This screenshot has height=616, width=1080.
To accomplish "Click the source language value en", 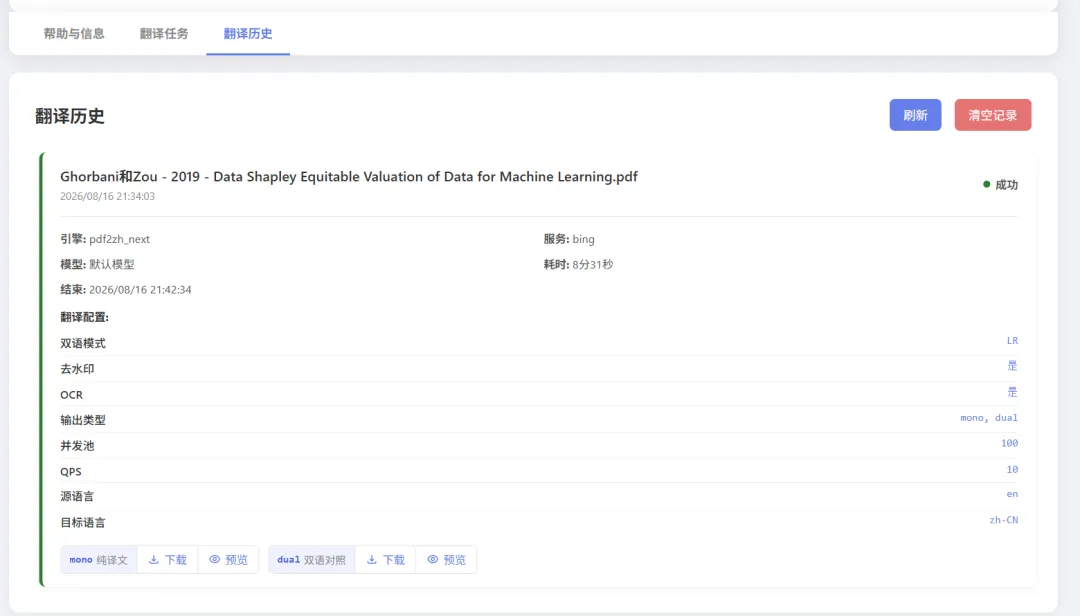I will [x=1012, y=494].
